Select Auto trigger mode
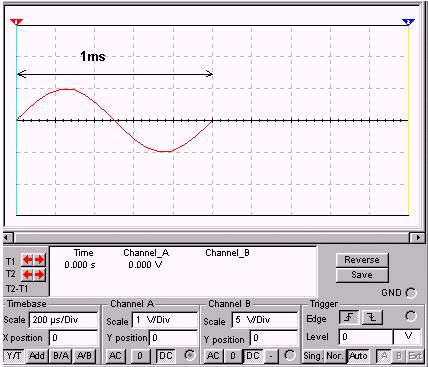 coord(358,356)
